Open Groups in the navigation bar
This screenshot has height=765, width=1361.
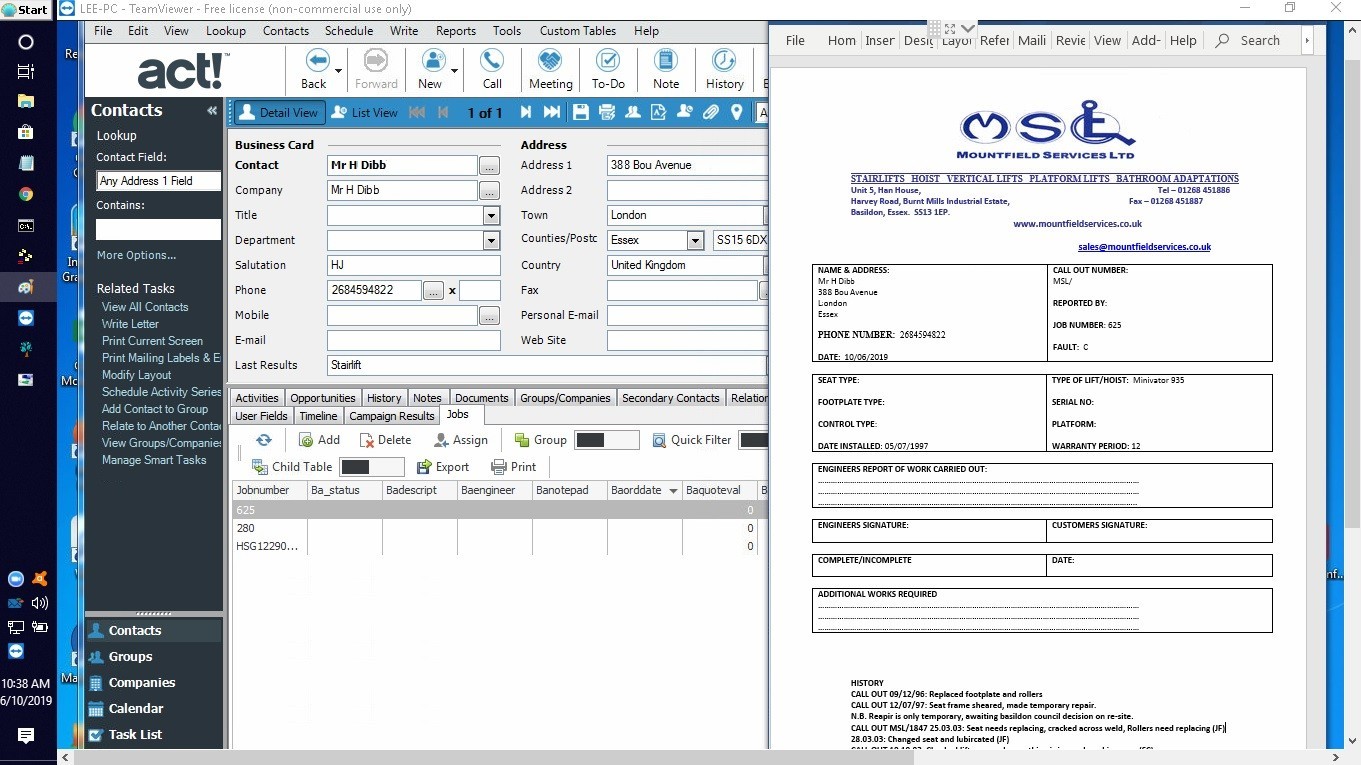154,657
